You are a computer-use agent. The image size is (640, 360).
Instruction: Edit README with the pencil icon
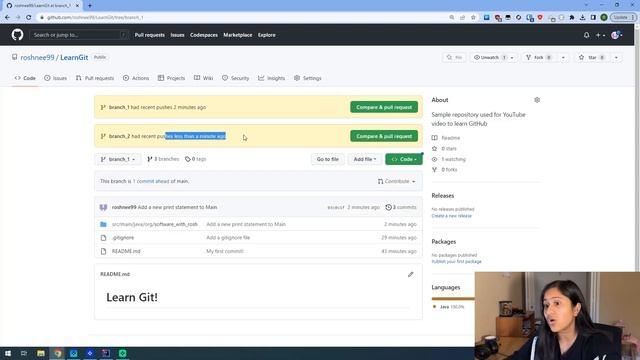(x=411, y=274)
